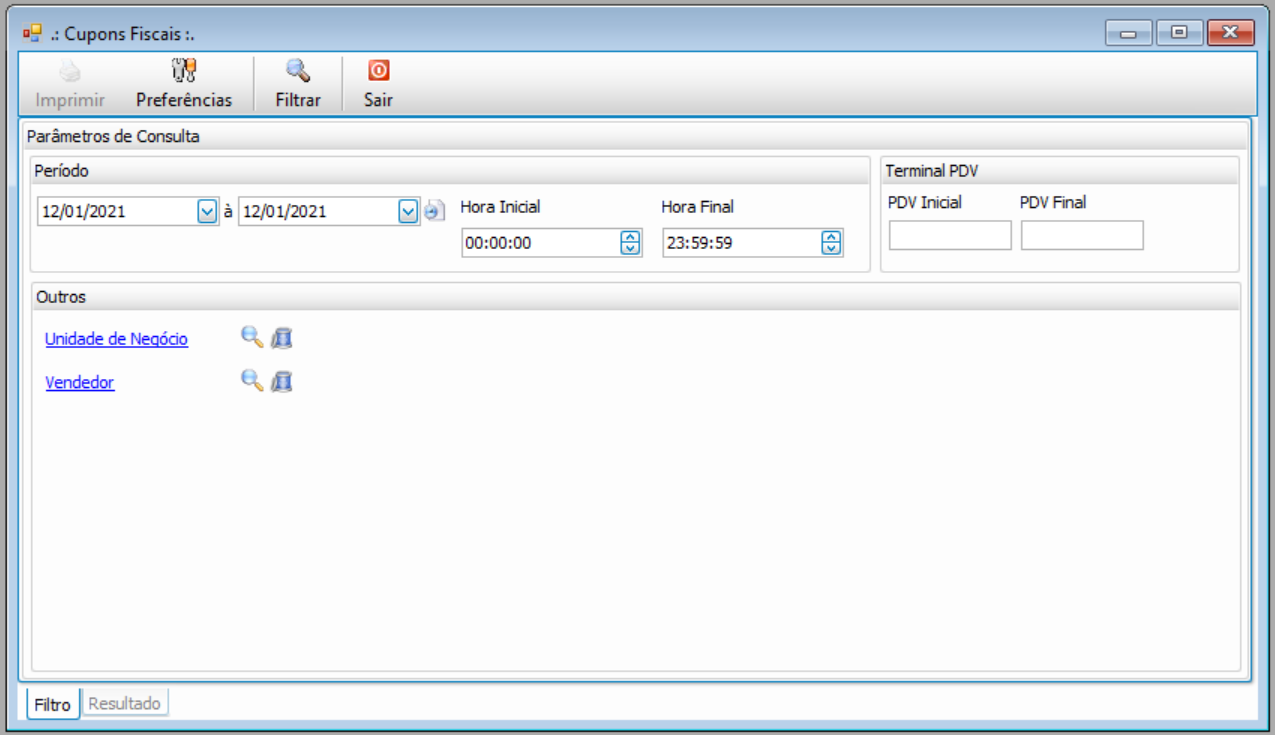
Task: Search Unidade de Negócio with magnifier icon
Action: tap(252, 337)
